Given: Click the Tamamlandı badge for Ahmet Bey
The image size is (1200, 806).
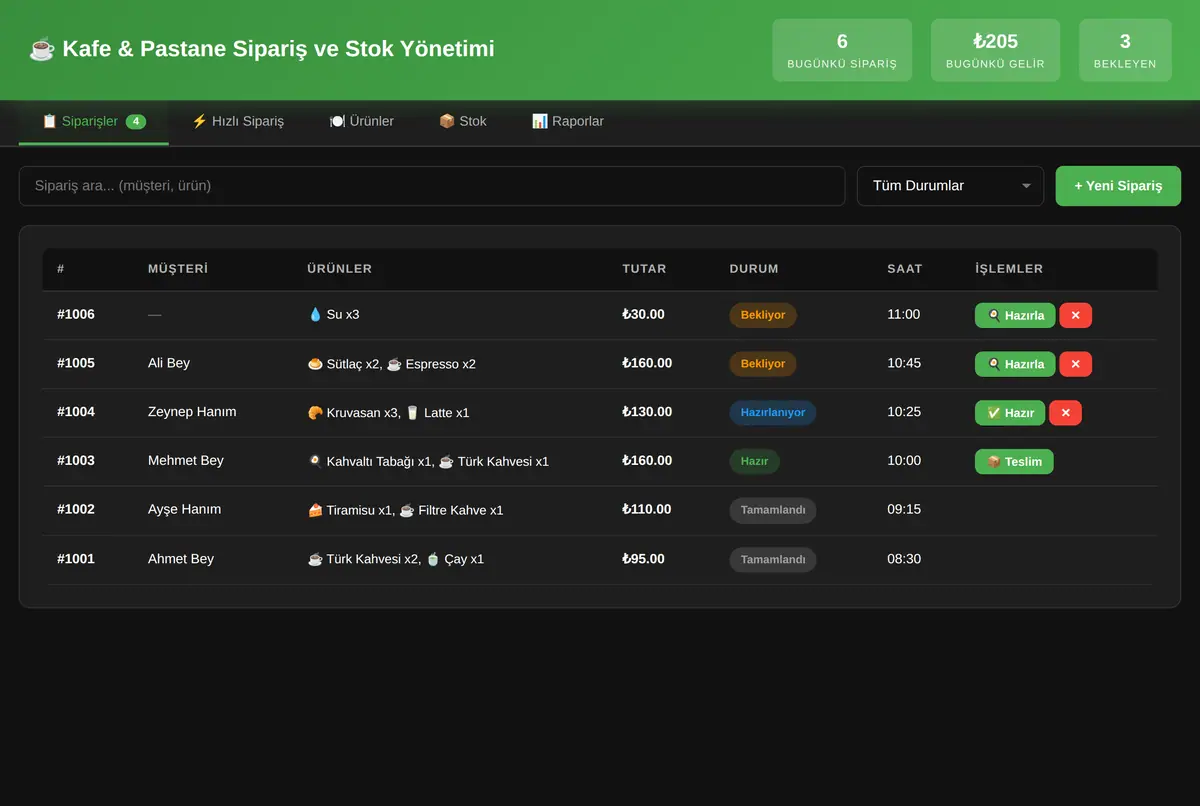Looking at the screenshot, I should coord(773,560).
